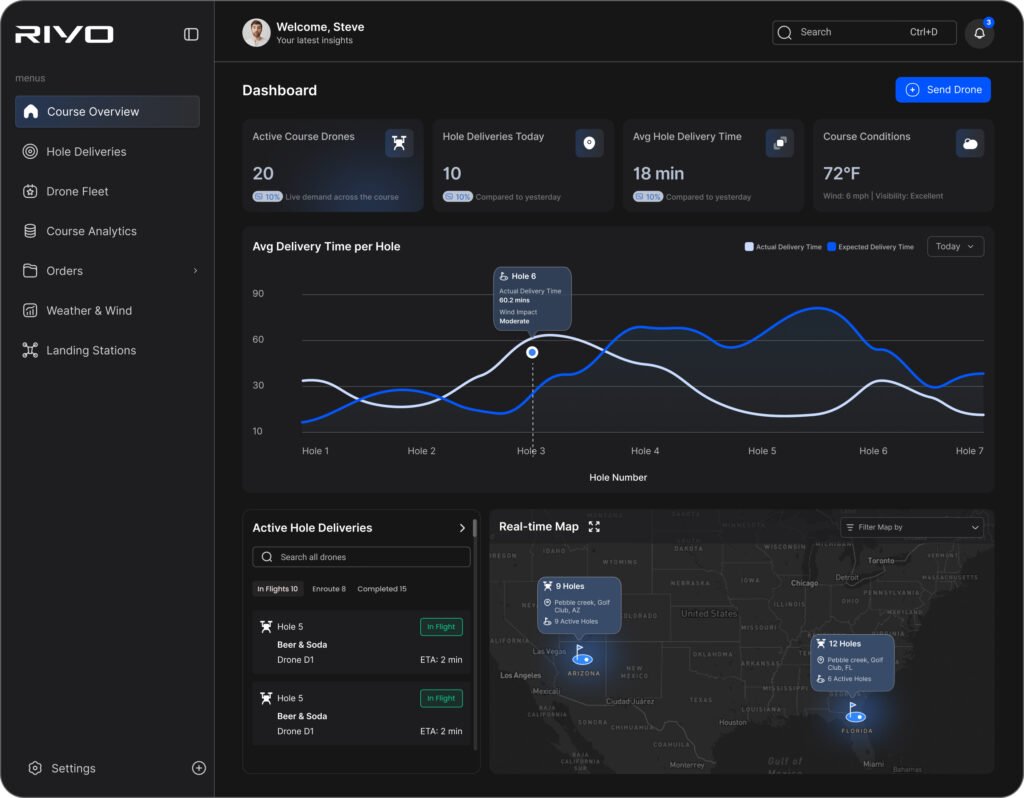Click the Hole 3 data point on chart
1024x798 pixels.
pos(532,352)
